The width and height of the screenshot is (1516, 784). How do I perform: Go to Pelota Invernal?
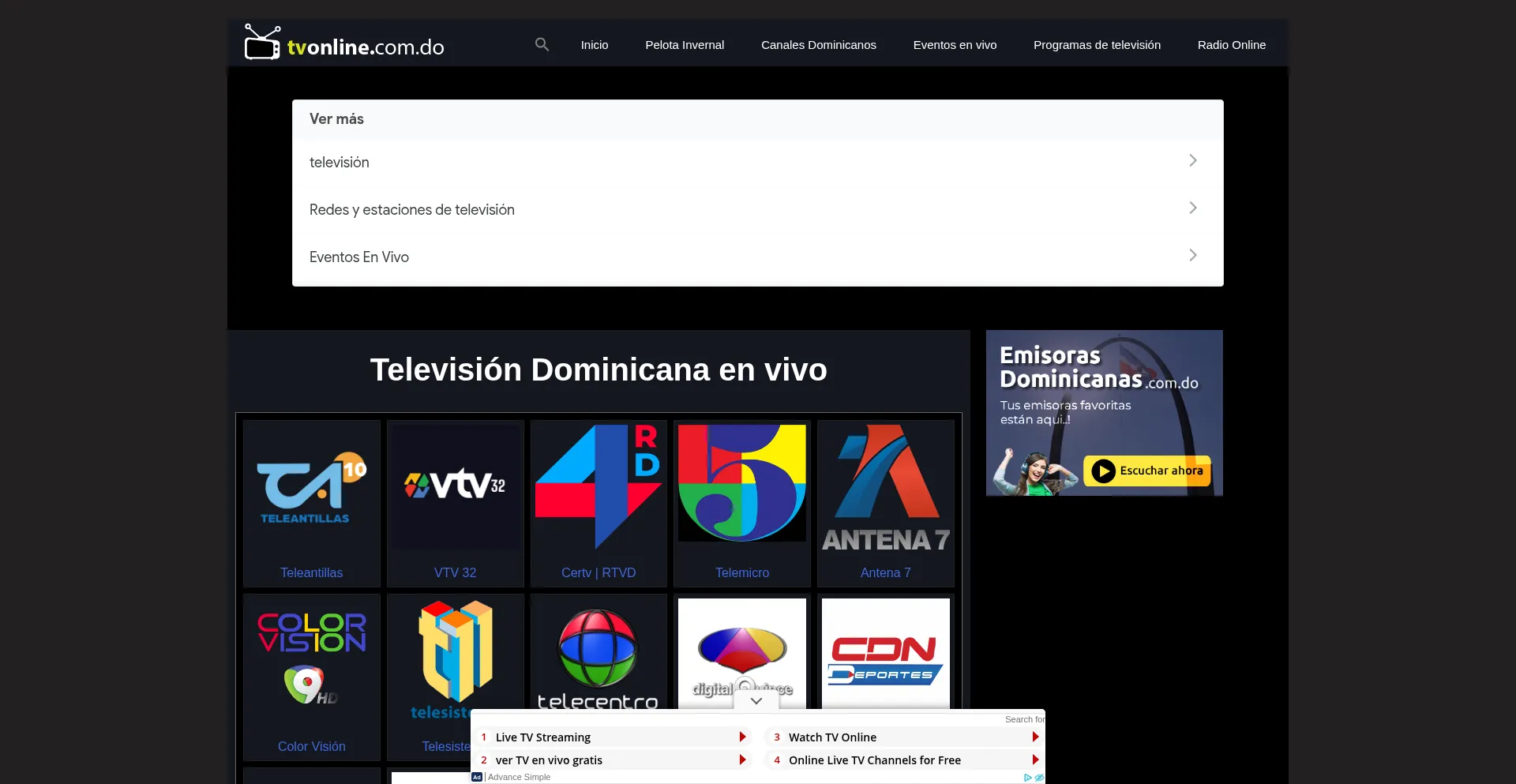685,45
